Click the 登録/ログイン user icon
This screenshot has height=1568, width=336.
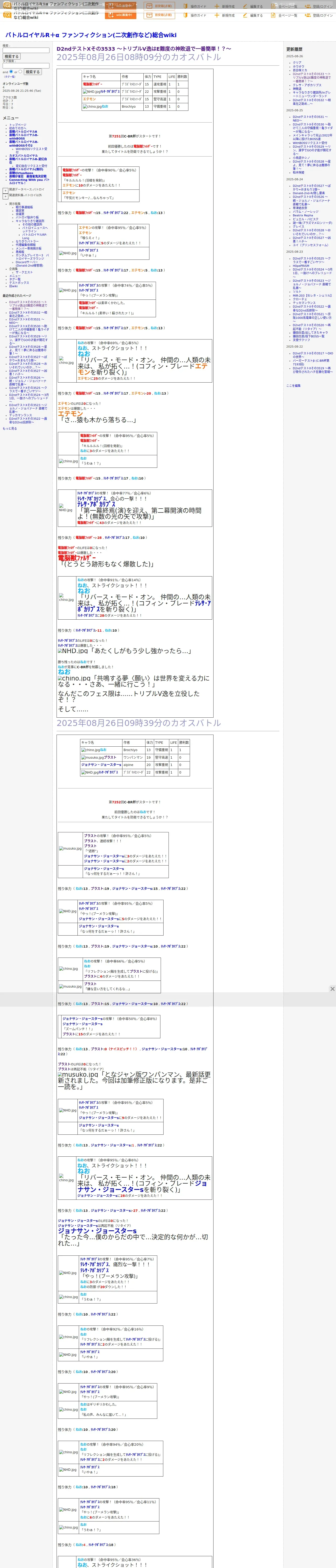click(x=308, y=15)
